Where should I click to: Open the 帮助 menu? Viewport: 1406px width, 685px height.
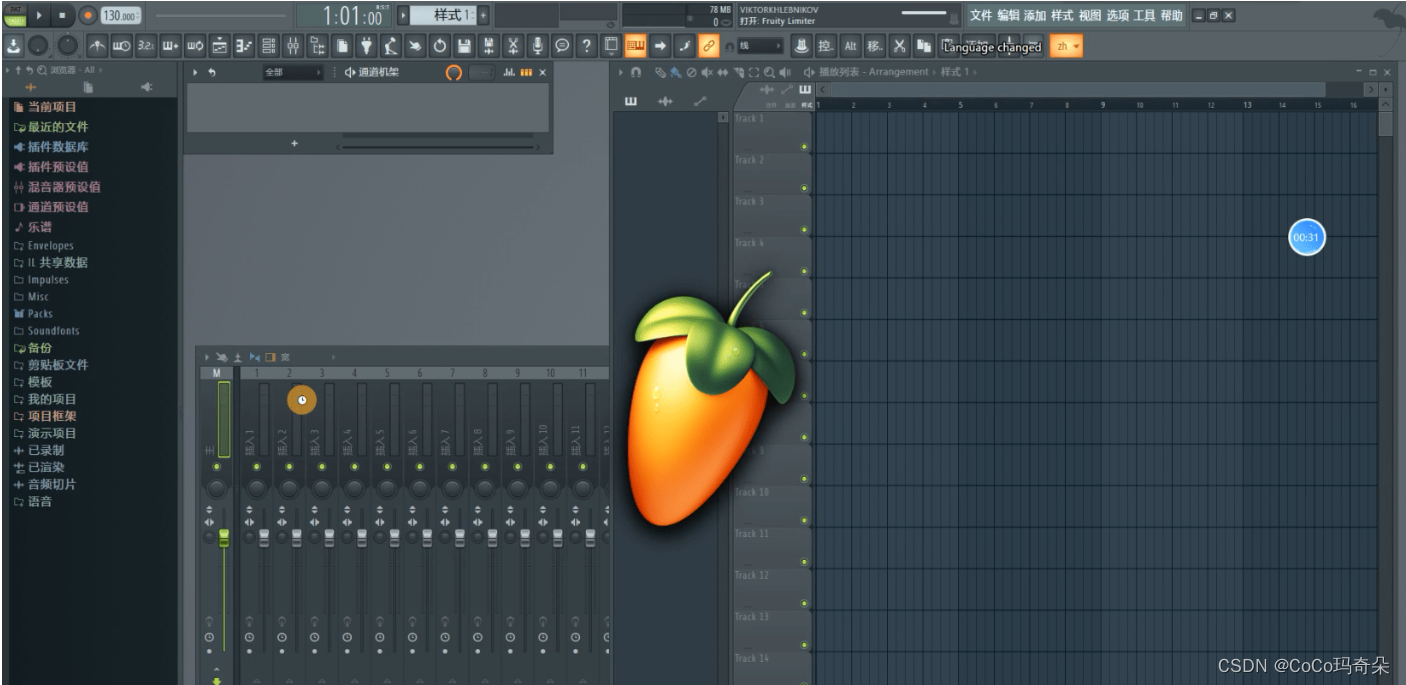[x=1171, y=15]
